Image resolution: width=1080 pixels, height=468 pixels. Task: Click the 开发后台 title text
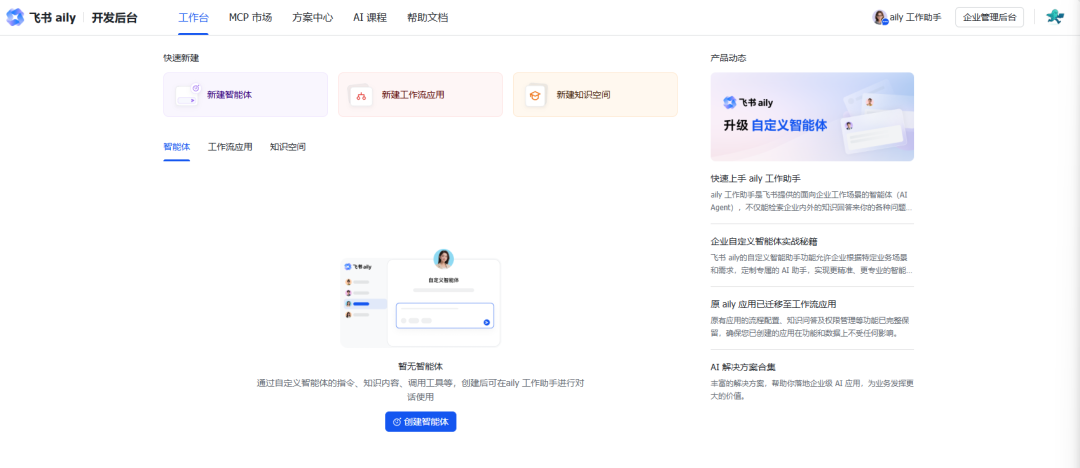114,18
